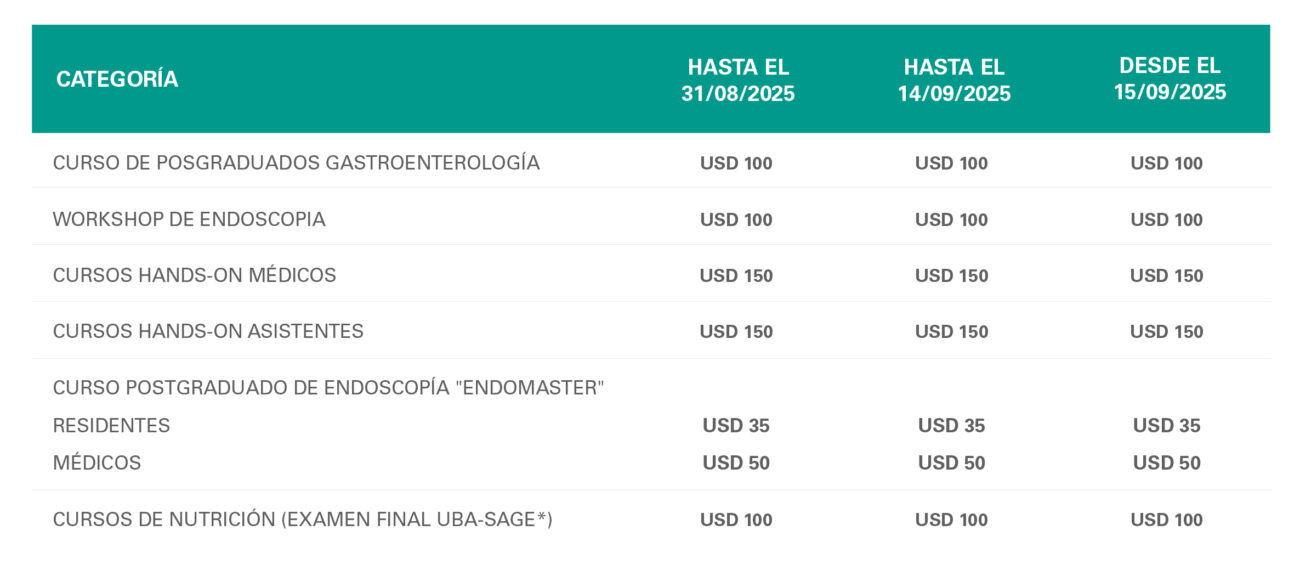
Task: Select the HASTA EL 31/08/2025 column header
Action: pos(738,80)
